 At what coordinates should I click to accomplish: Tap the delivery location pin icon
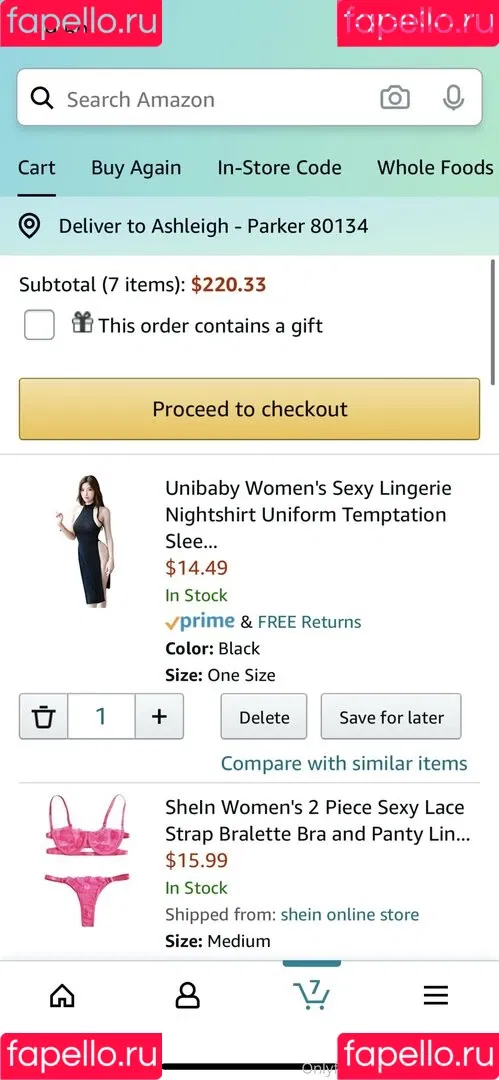click(29, 226)
